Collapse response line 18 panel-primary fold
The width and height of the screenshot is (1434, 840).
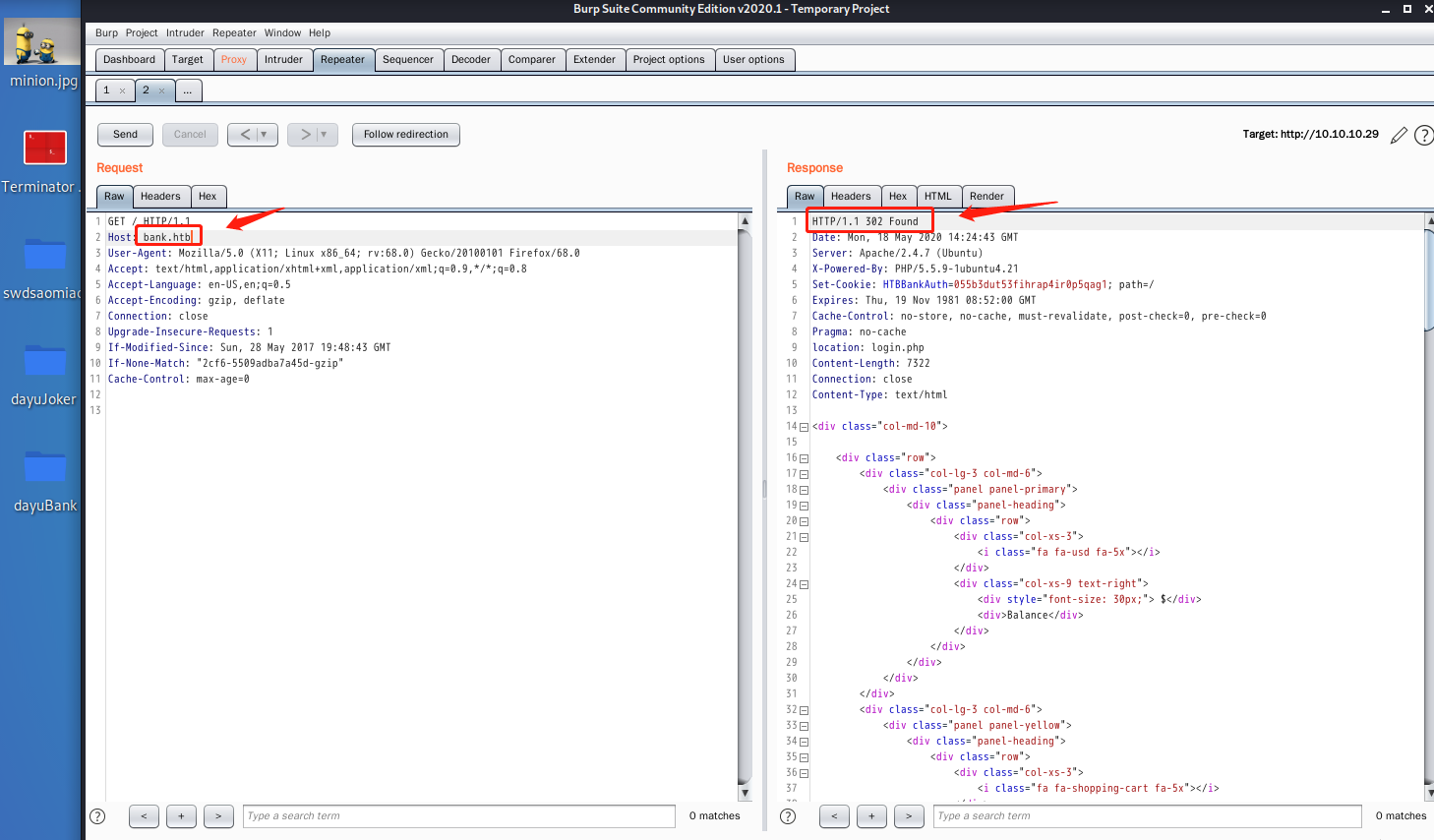804,490
